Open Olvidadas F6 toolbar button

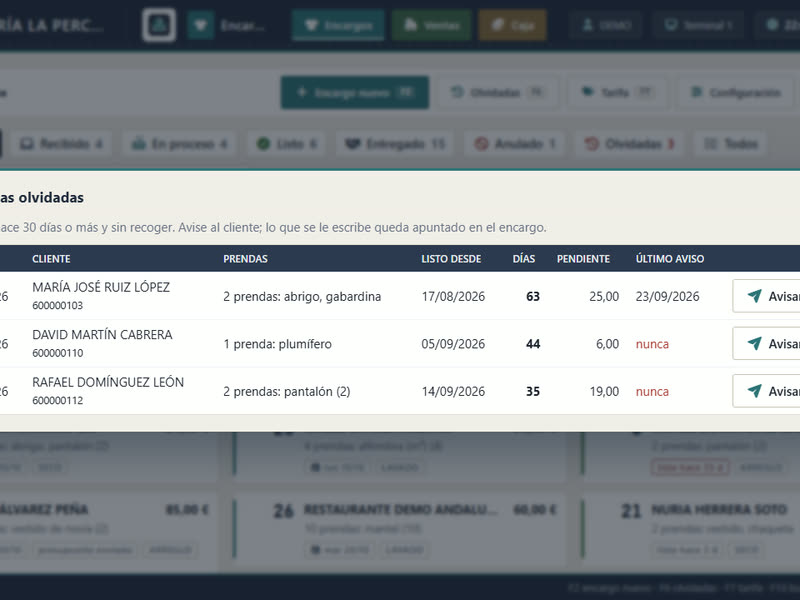coord(497,92)
